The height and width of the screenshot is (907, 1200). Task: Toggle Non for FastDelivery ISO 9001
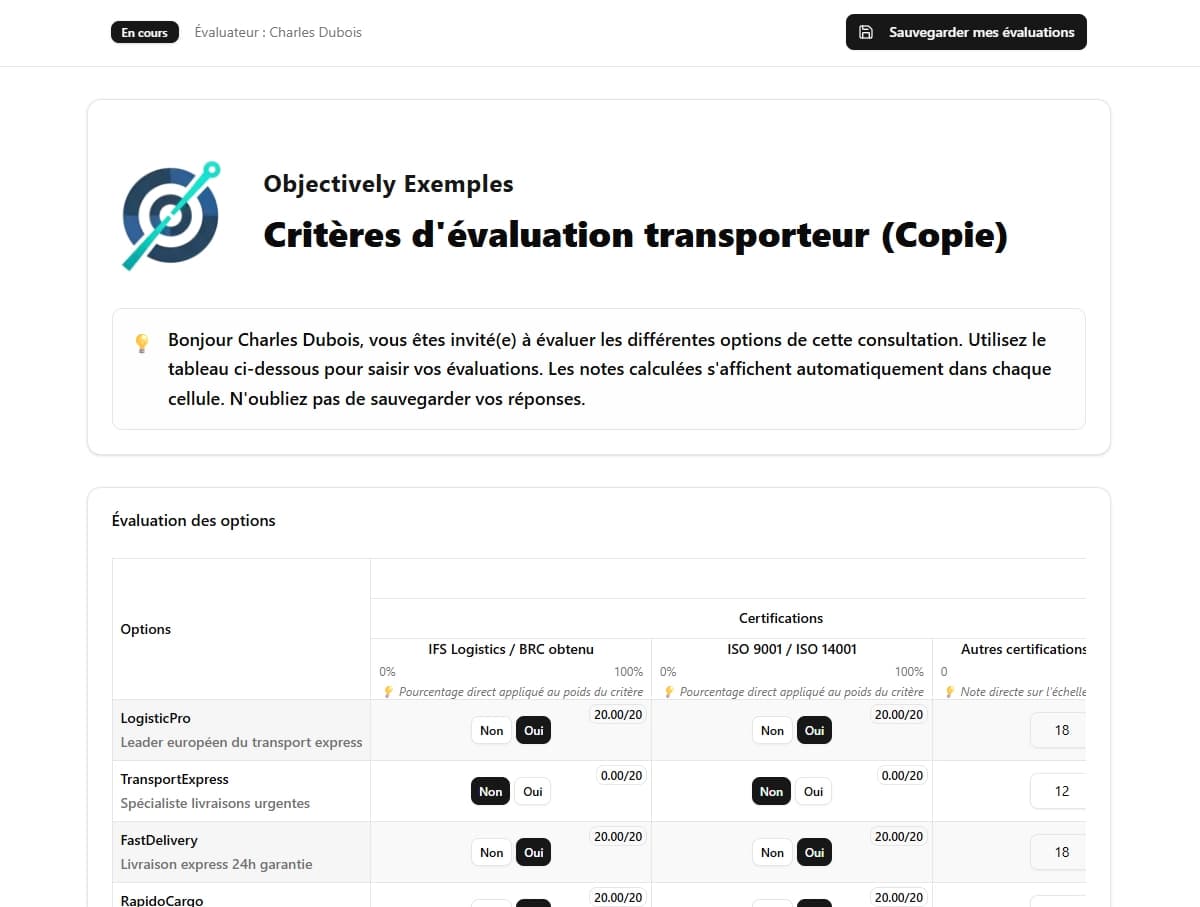(x=772, y=852)
